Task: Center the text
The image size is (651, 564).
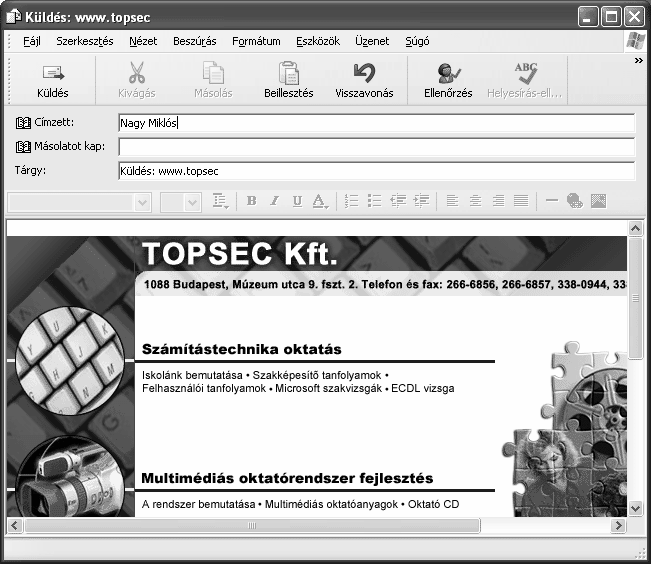Action: click(475, 201)
